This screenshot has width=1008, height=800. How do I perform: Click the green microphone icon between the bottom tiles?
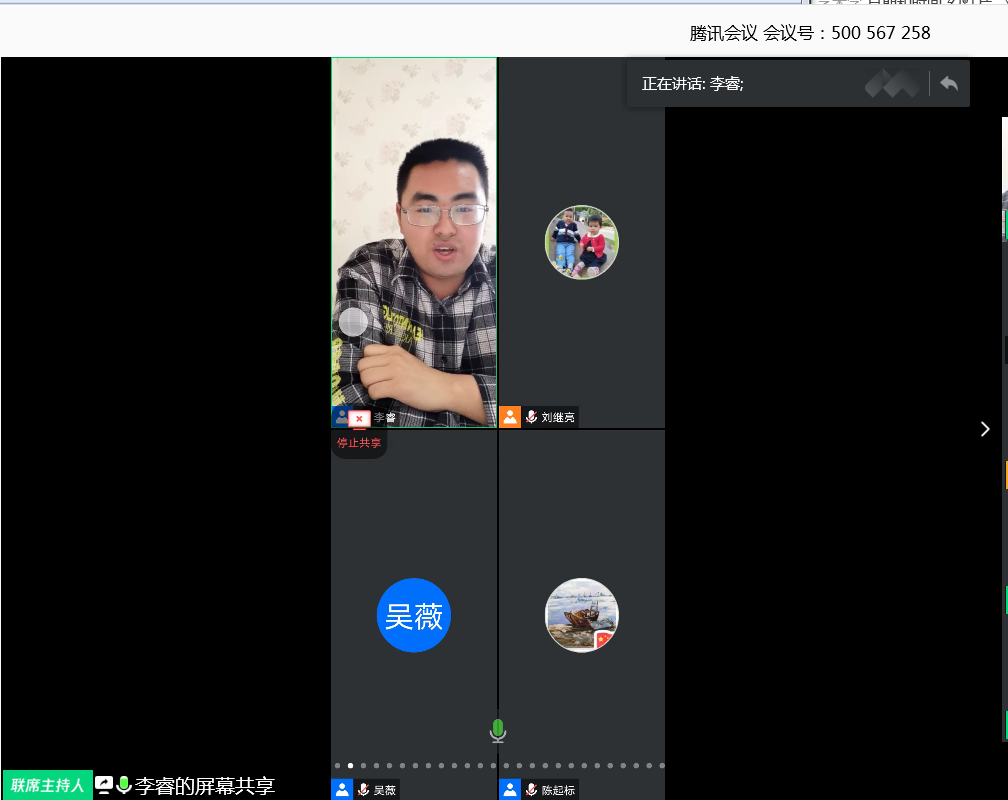498,731
